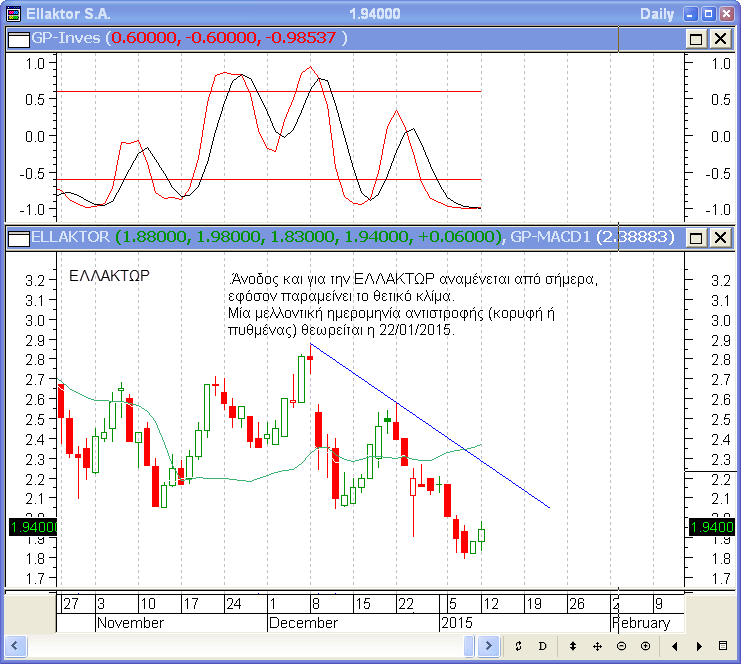
Task: Click the '2015' year label on date axis
Action: 457,623
